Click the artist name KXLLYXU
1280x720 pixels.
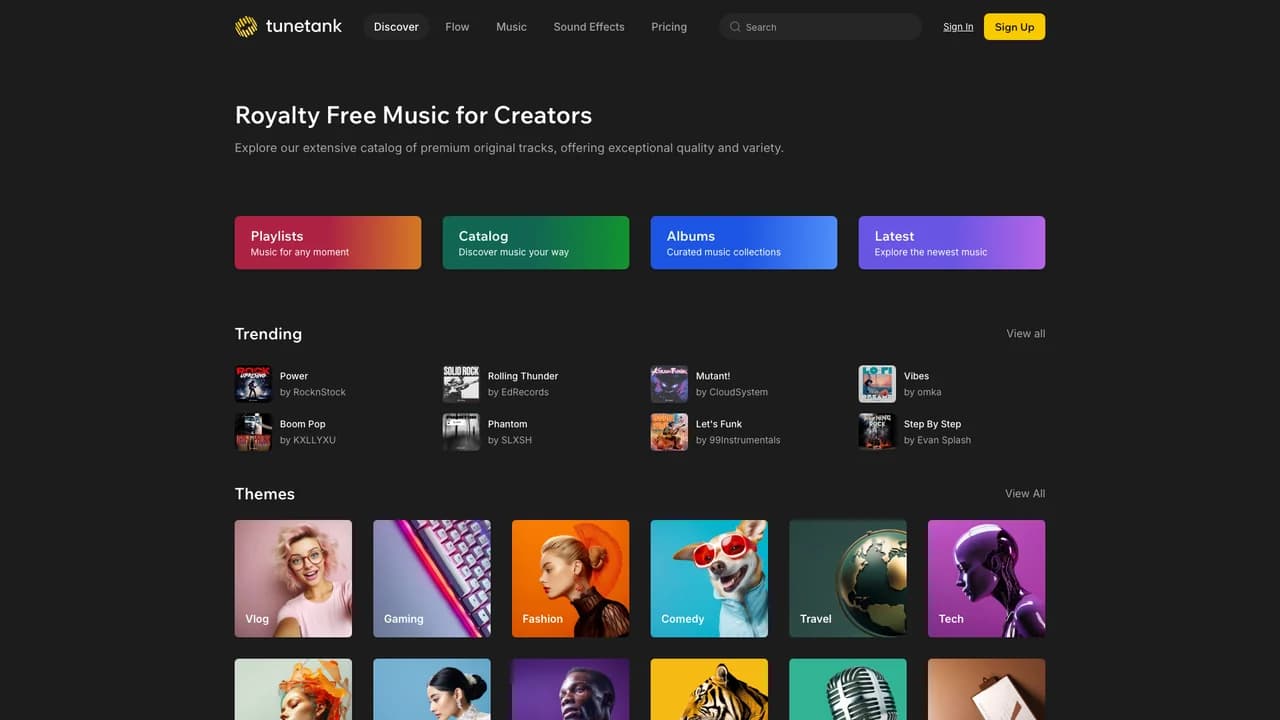click(314, 440)
